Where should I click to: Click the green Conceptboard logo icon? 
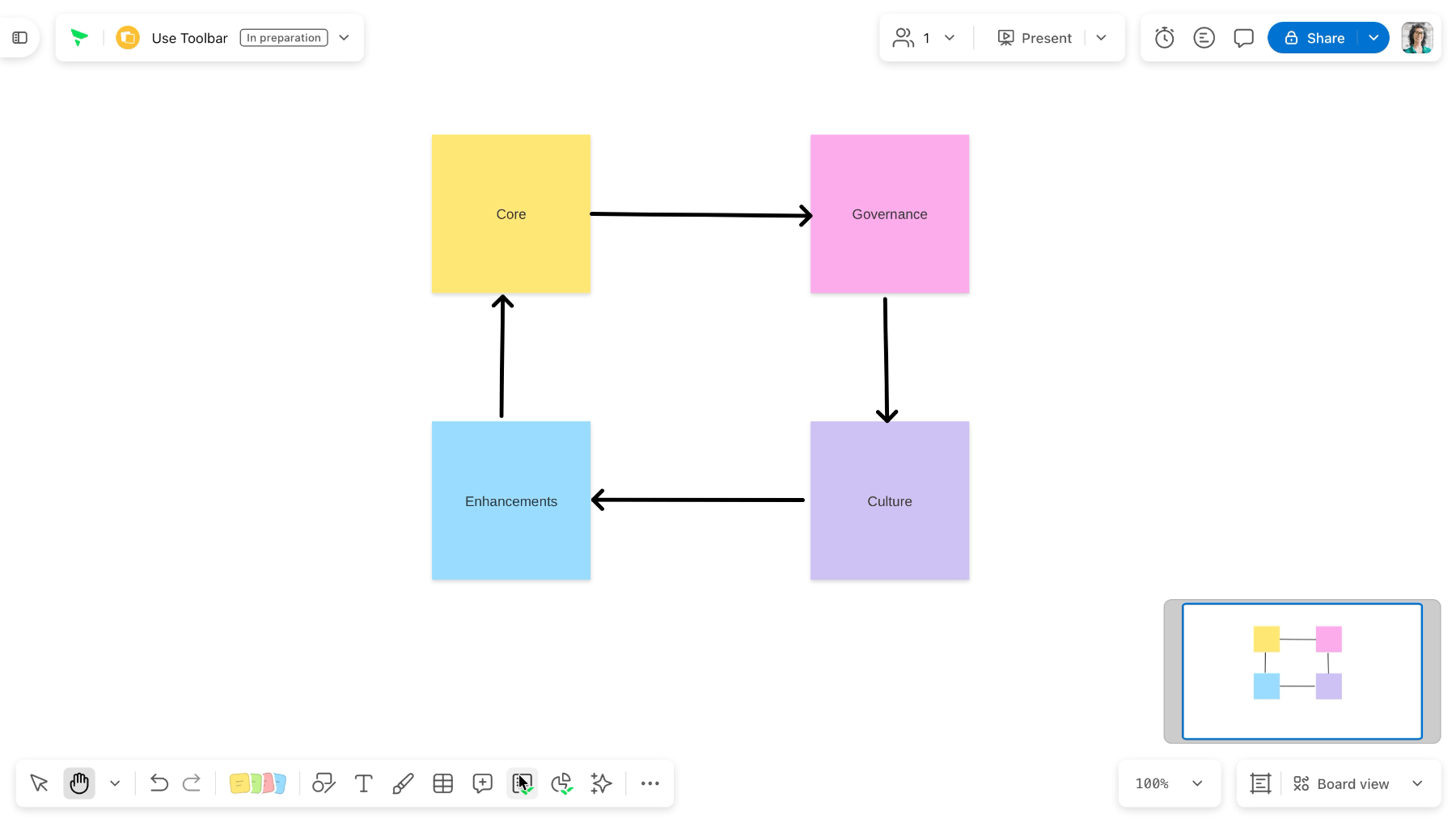(x=79, y=37)
